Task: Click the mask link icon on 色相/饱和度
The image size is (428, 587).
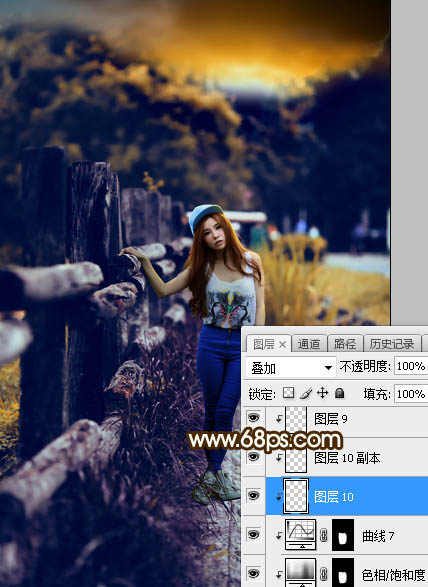Action: tap(324, 574)
